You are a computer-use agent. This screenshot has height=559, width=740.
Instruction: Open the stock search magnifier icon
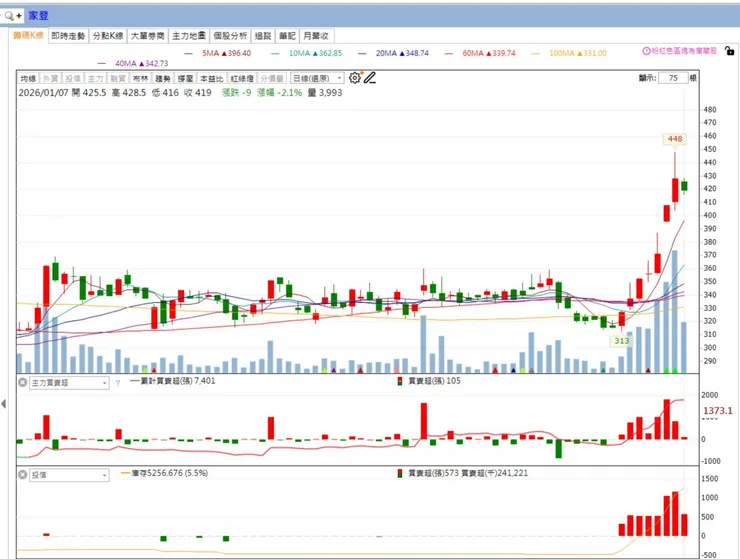(8, 16)
